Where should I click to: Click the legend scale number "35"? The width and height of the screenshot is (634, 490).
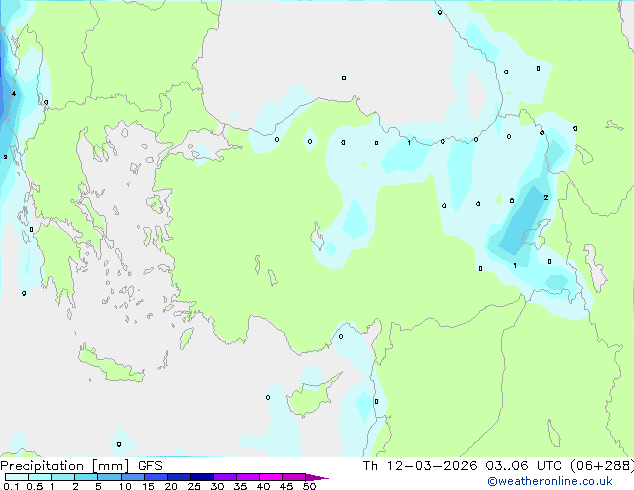coord(240,486)
